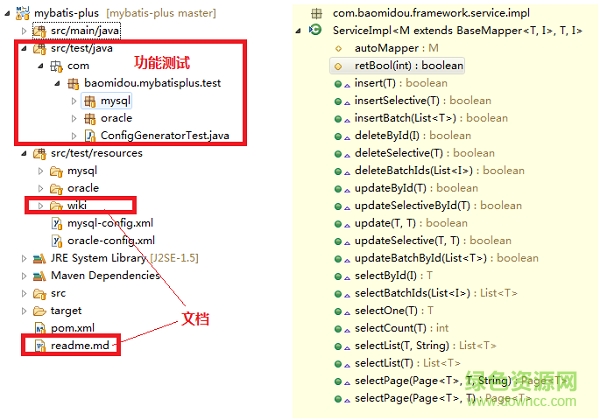This screenshot has width=600, height=420.
Task: Expand JRE System Library node
Action: tap(24, 259)
